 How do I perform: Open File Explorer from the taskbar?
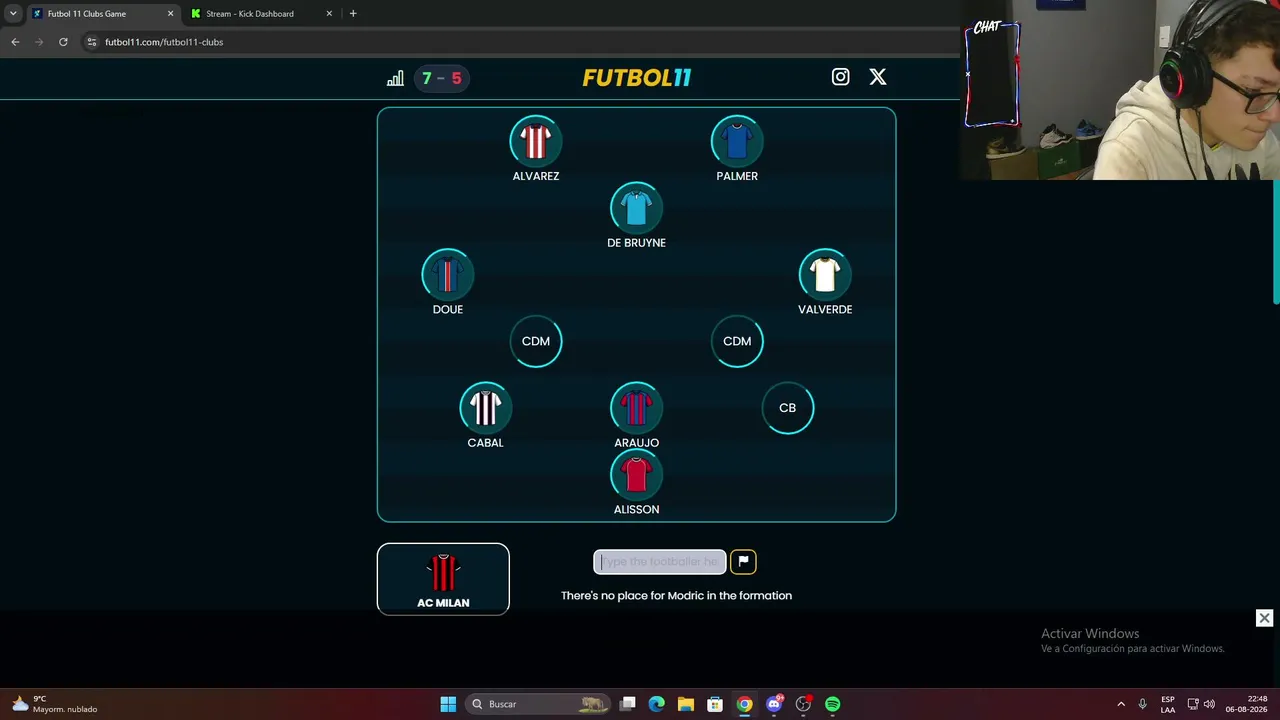[685, 704]
